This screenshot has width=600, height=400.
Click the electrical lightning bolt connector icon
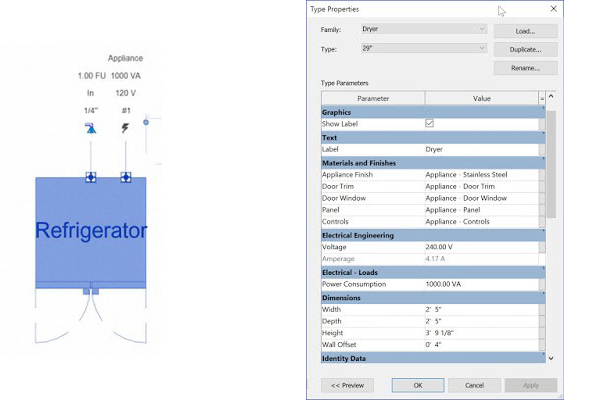click(125, 128)
